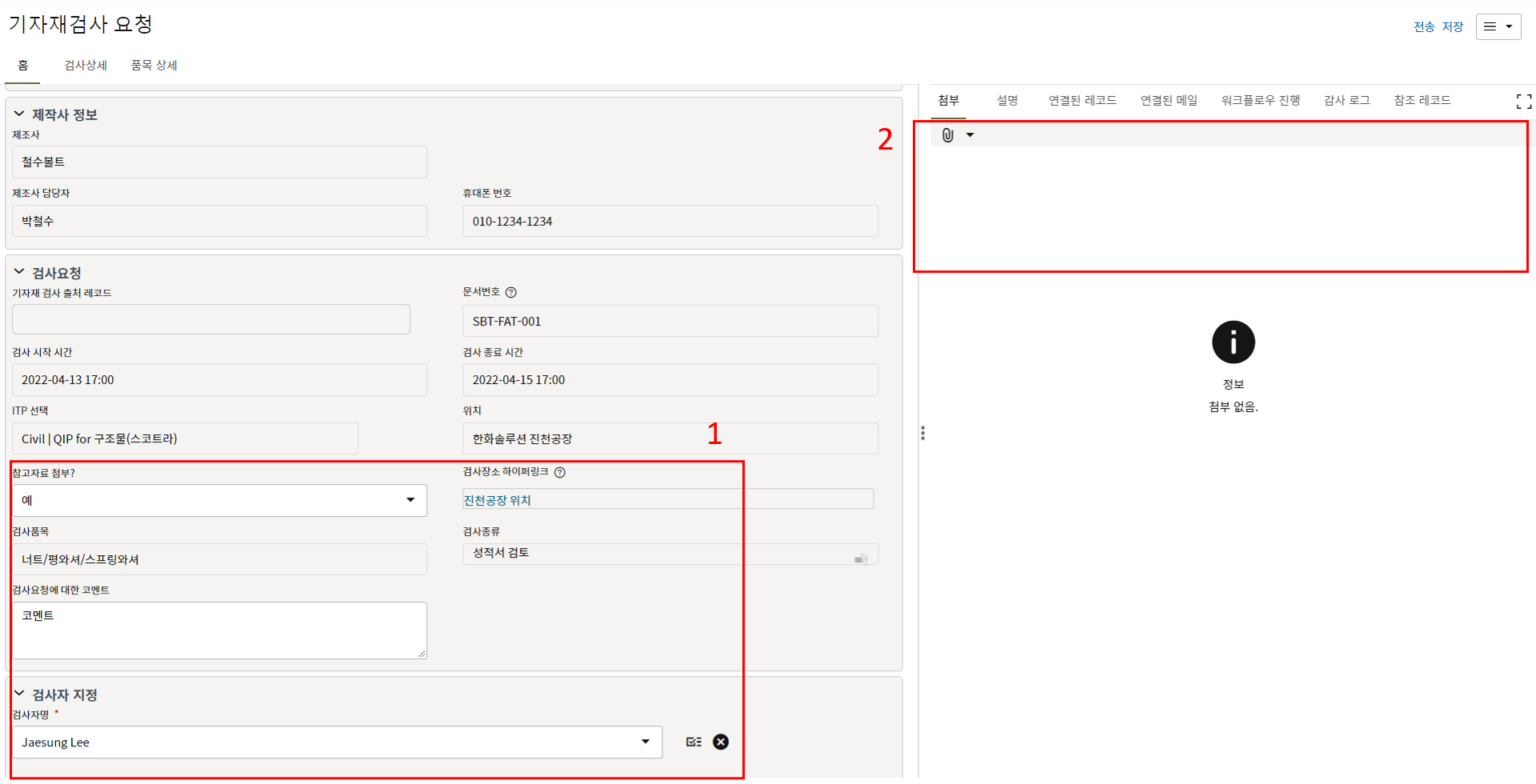Click the 검사종류 field lookup icon
Viewport: 1536px width, 784px height.
point(862,559)
